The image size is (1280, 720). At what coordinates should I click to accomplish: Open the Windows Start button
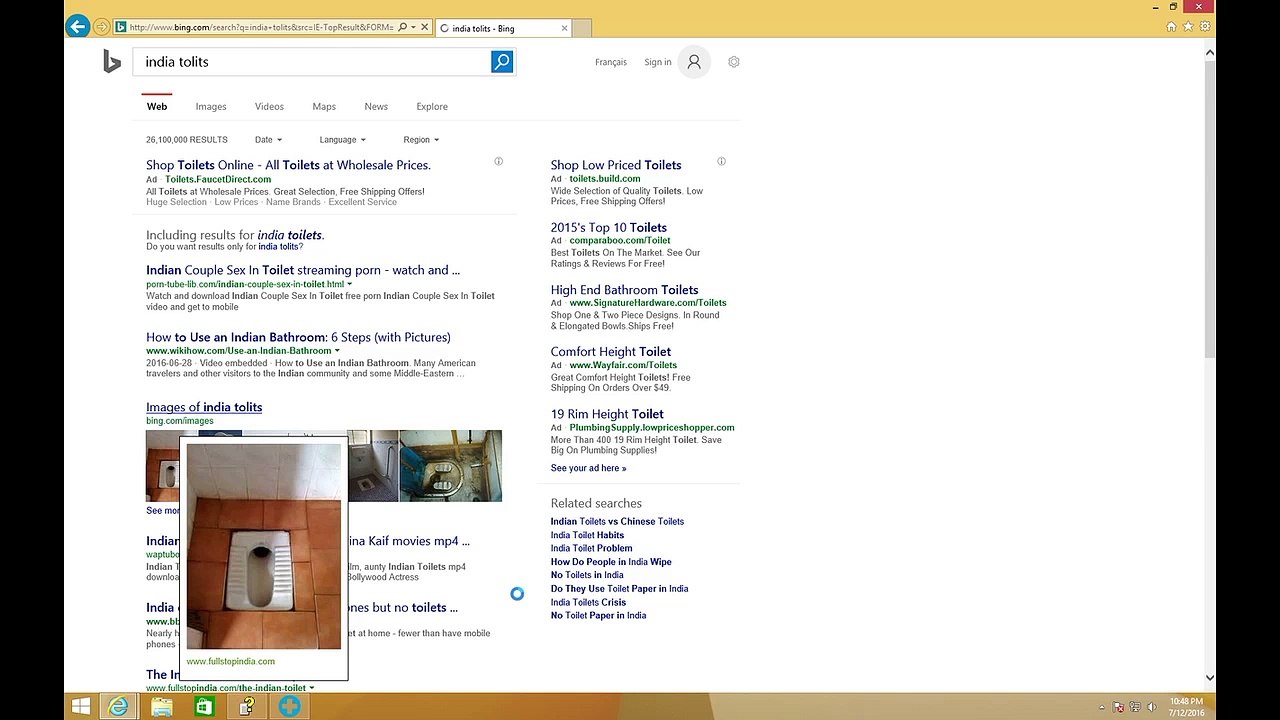tap(81, 707)
